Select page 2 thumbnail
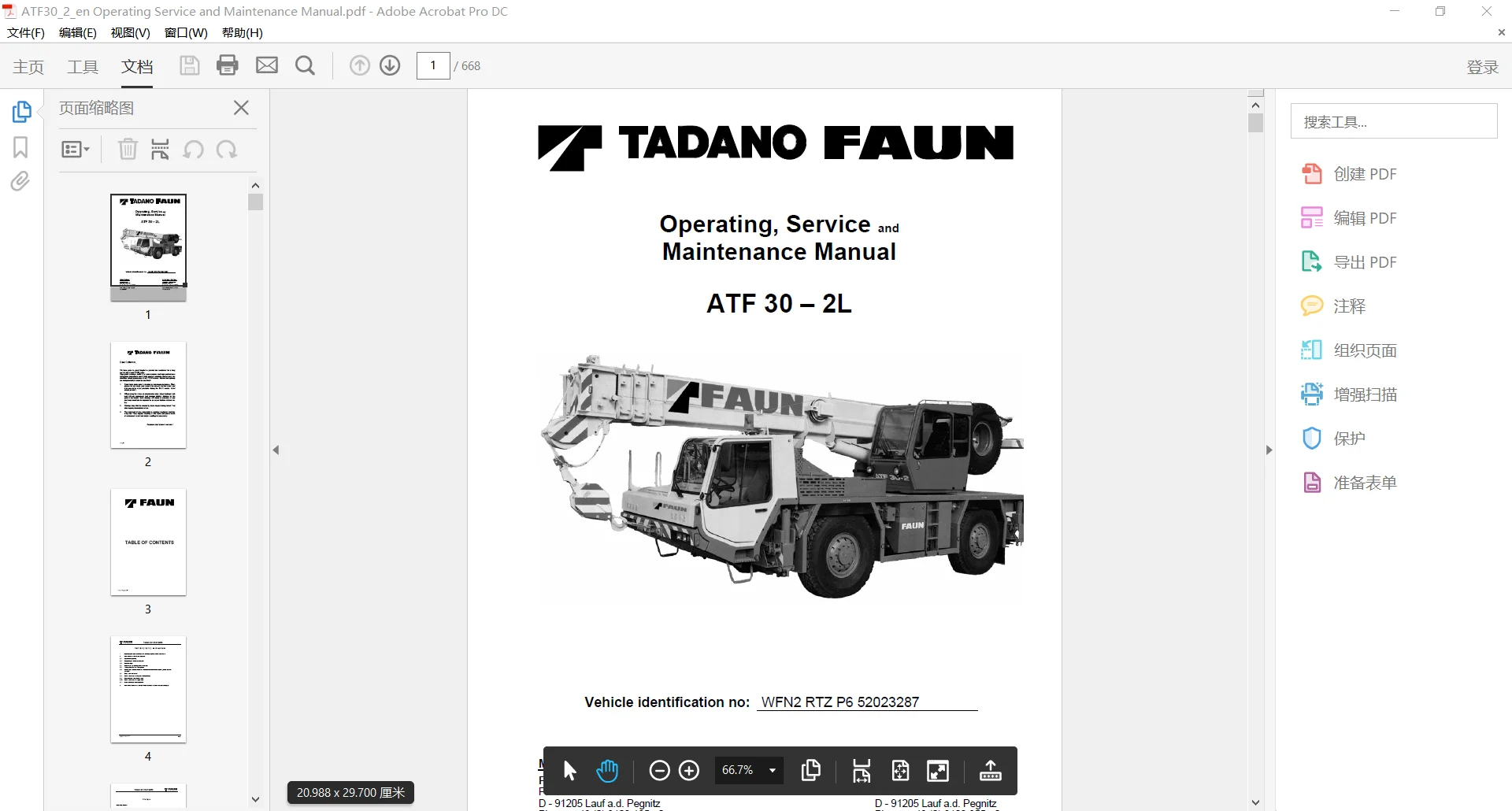The image size is (1512, 811). click(x=148, y=395)
